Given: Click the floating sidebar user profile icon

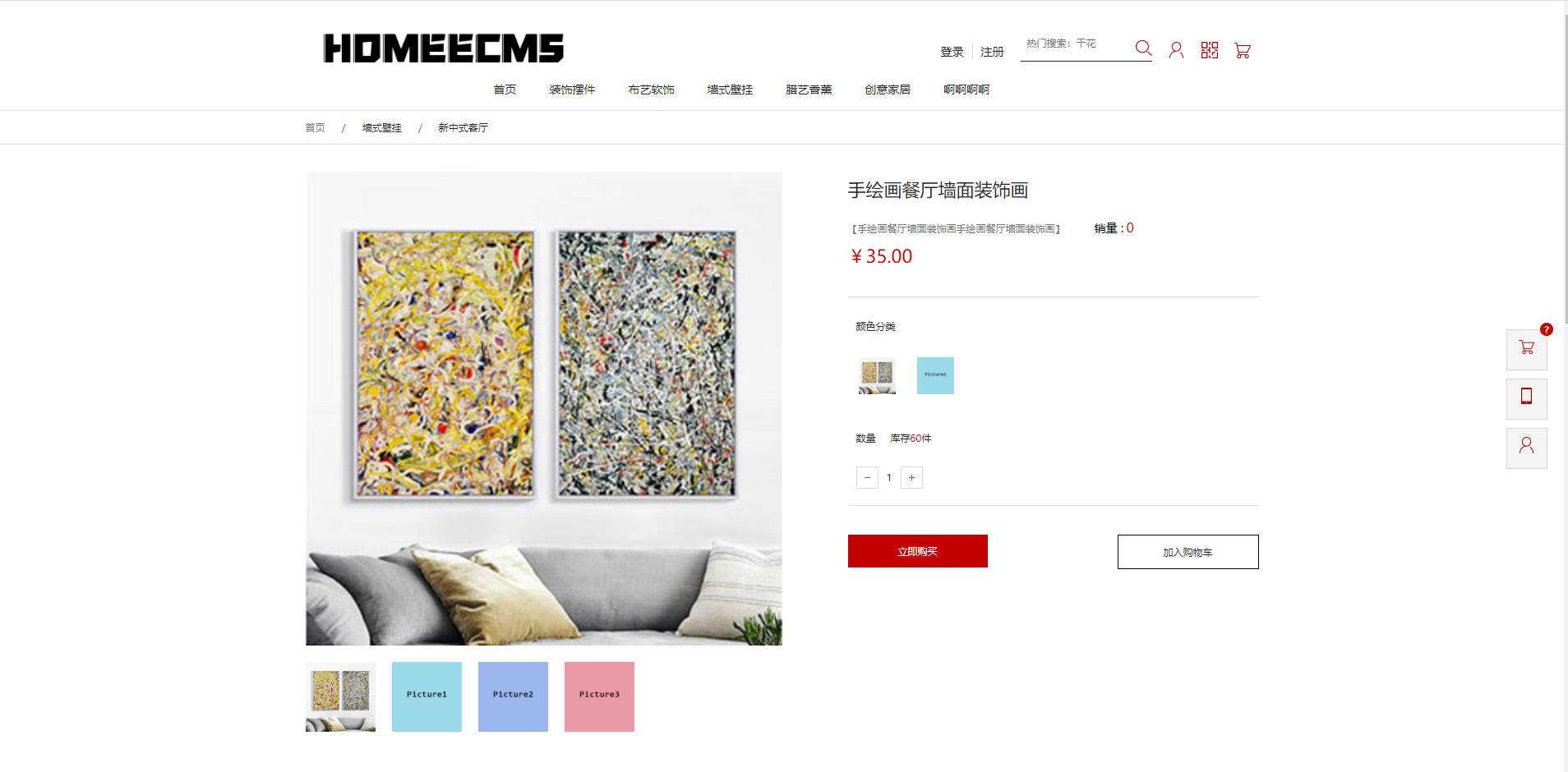Looking at the screenshot, I should coord(1526,448).
